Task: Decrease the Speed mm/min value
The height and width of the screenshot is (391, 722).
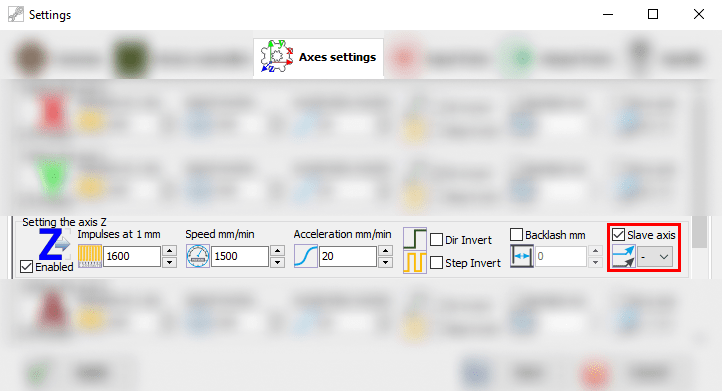Action: click(278, 262)
